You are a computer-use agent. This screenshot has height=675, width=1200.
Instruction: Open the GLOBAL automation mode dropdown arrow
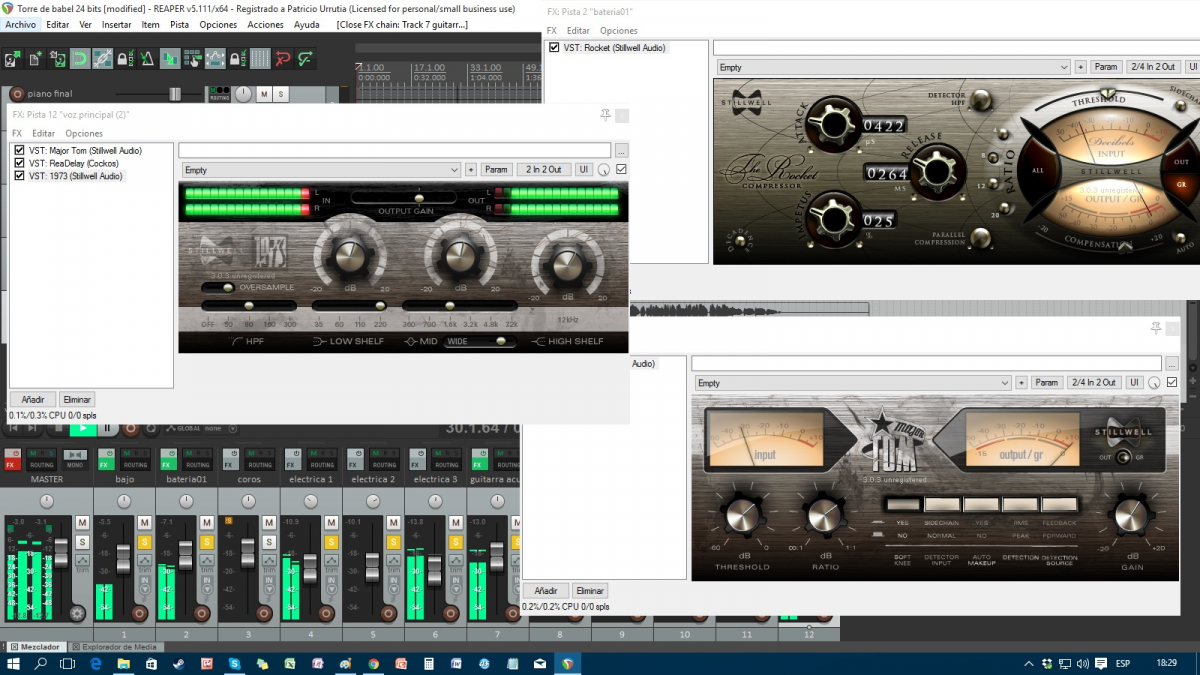[232, 428]
